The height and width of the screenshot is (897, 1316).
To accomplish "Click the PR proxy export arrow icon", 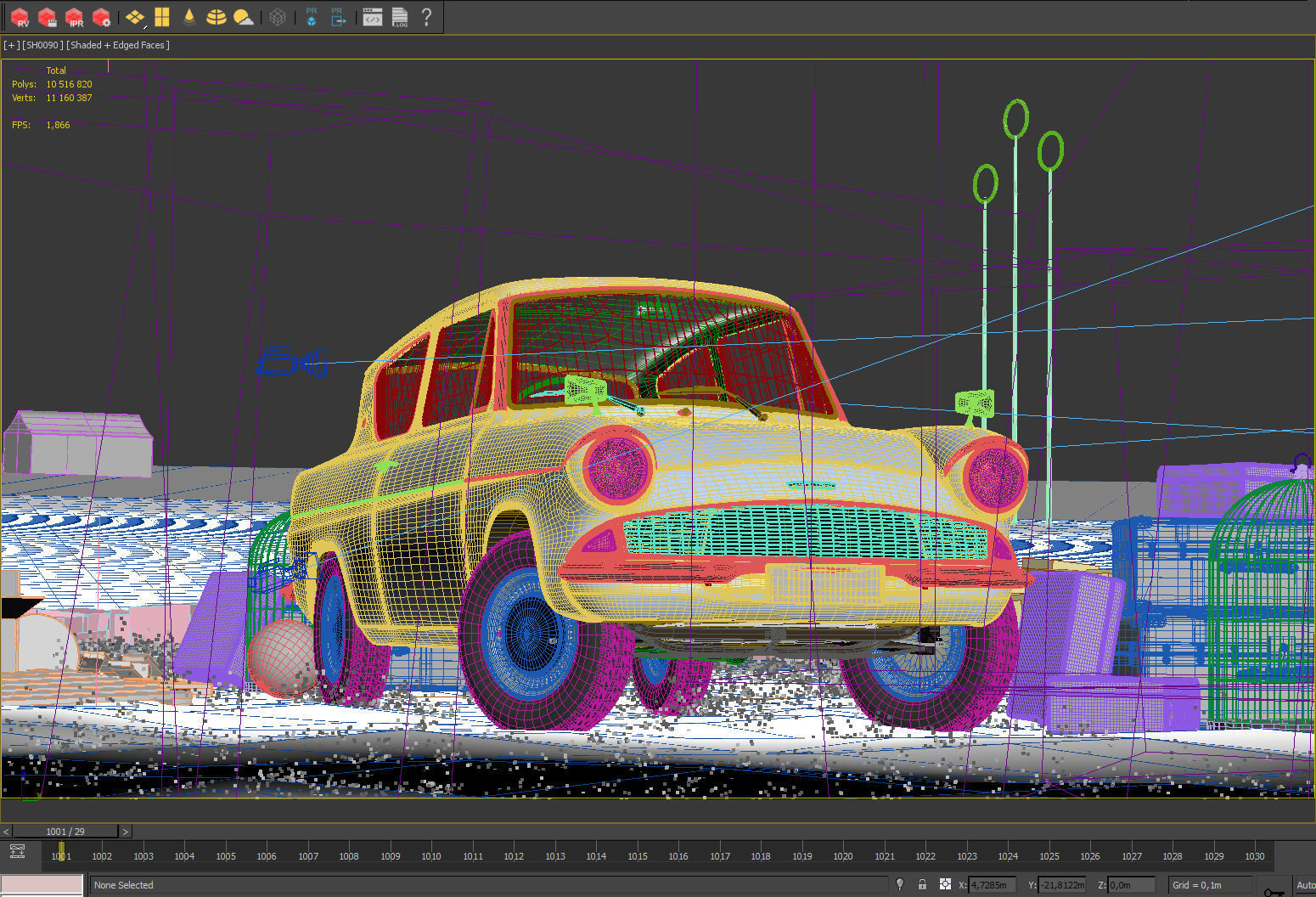I will (x=338, y=17).
